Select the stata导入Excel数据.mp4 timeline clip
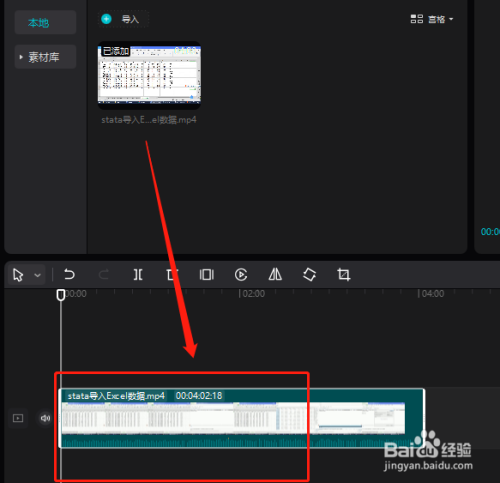The height and width of the screenshot is (483, 500). (x=242, y=418)
